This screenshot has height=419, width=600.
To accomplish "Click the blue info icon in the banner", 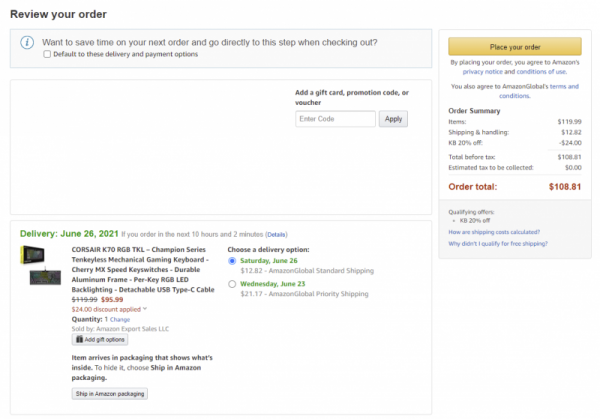I will pyautogui.click(x=27, y=42).
